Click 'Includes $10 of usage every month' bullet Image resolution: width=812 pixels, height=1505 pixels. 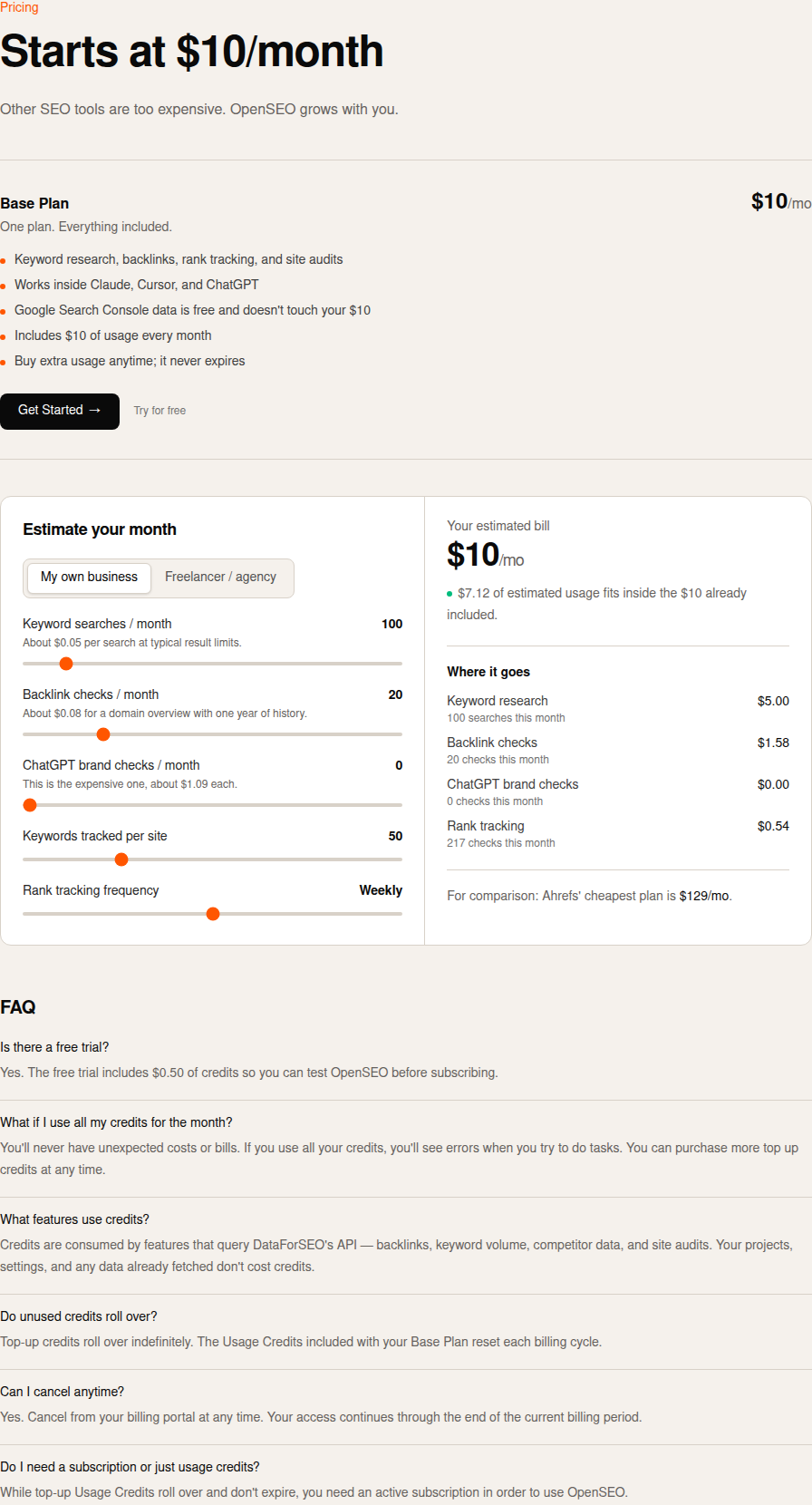(x=113, y=335)
